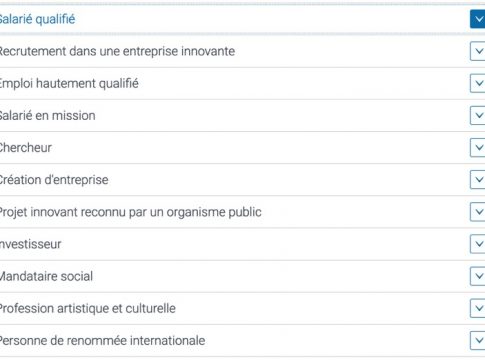Expand the Emploi hautement qualifié chevron
Image resolution: width=485 pixels, height=360 pixels.
click(x=478, y=83)
